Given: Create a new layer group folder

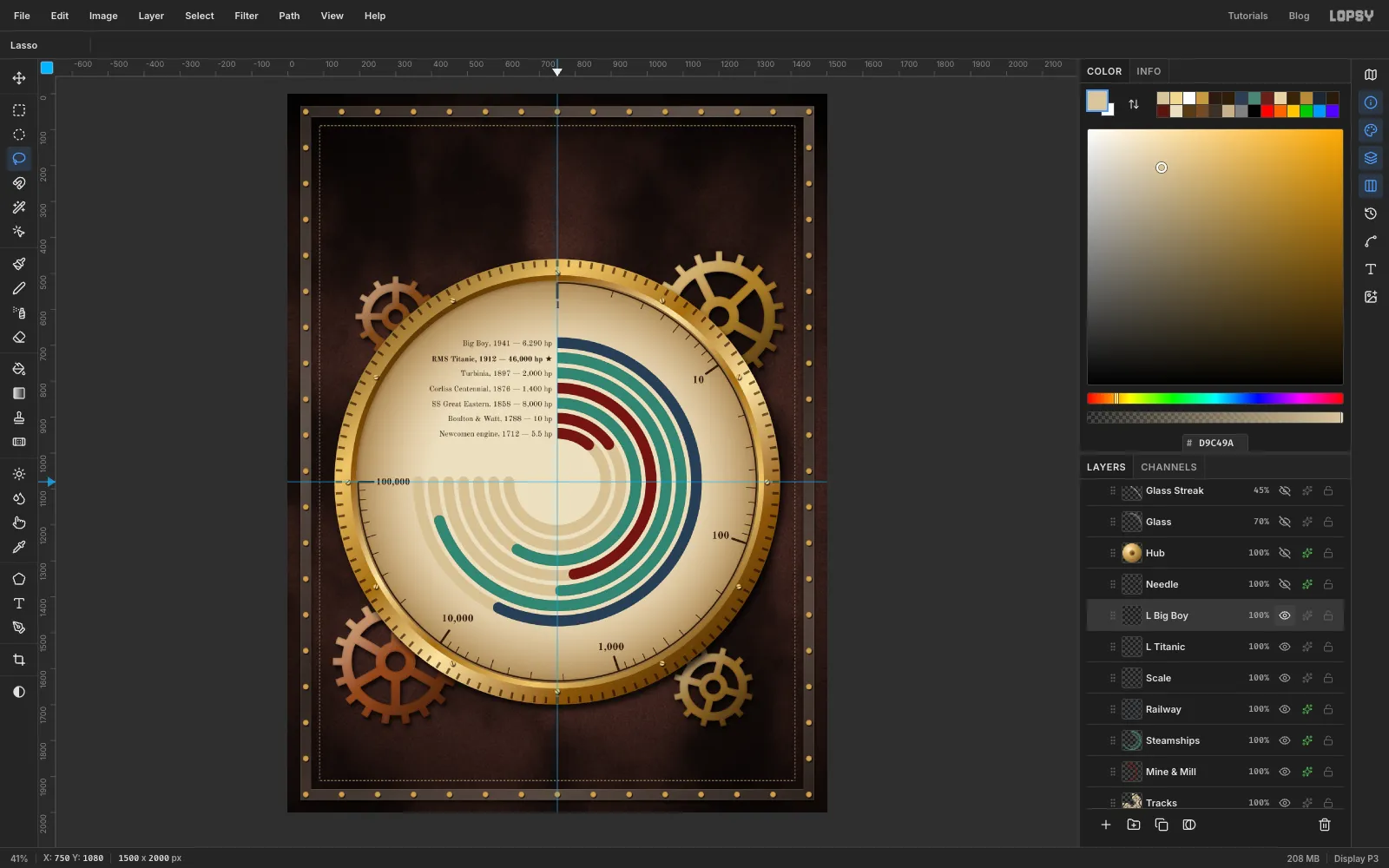Looking at the screenshot, I should (1134, 825).
